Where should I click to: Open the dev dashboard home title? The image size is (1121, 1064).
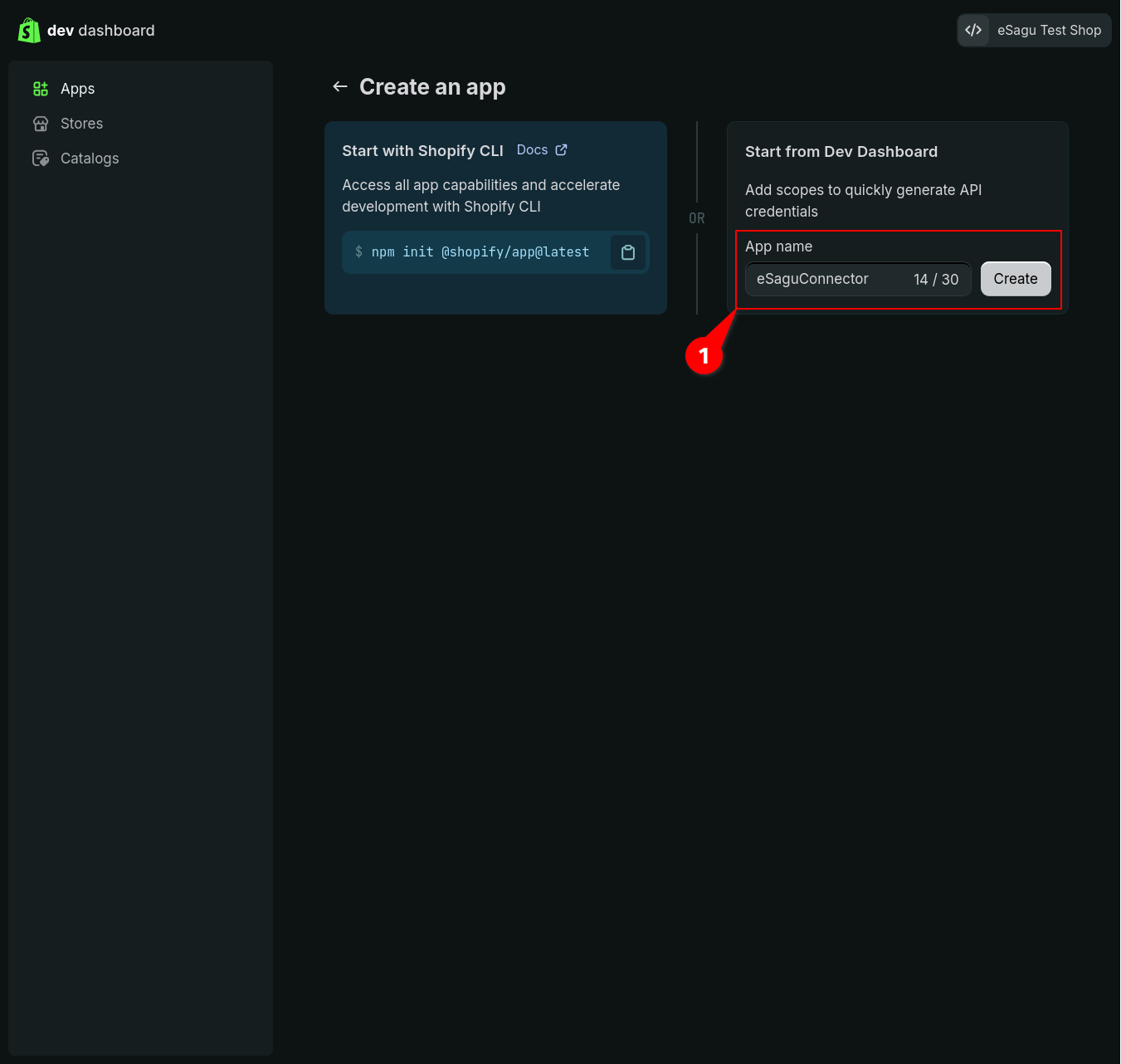coord(101,31)
